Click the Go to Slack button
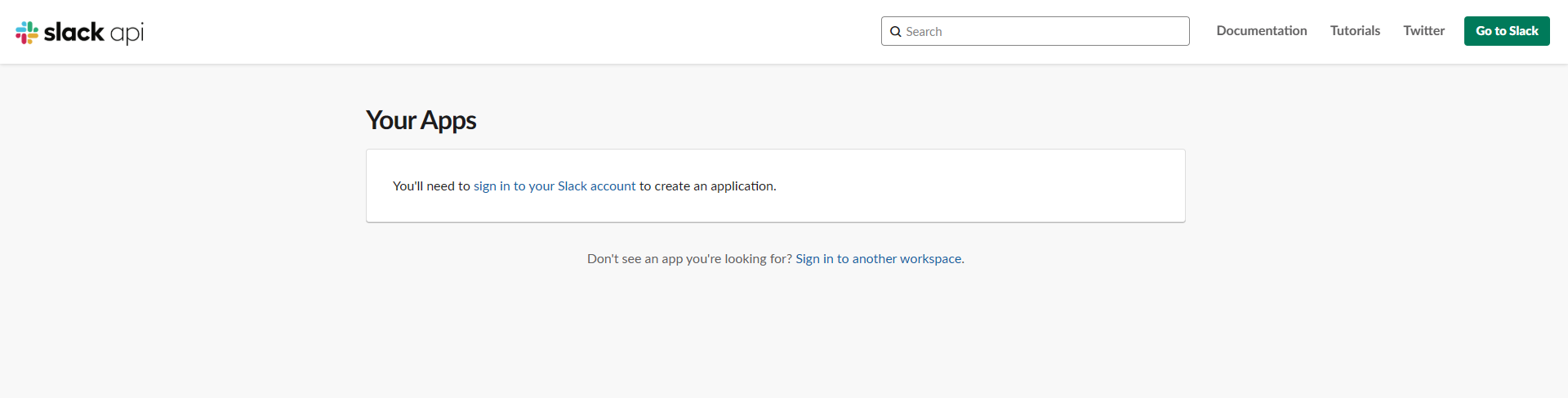 coord(1506,31)
